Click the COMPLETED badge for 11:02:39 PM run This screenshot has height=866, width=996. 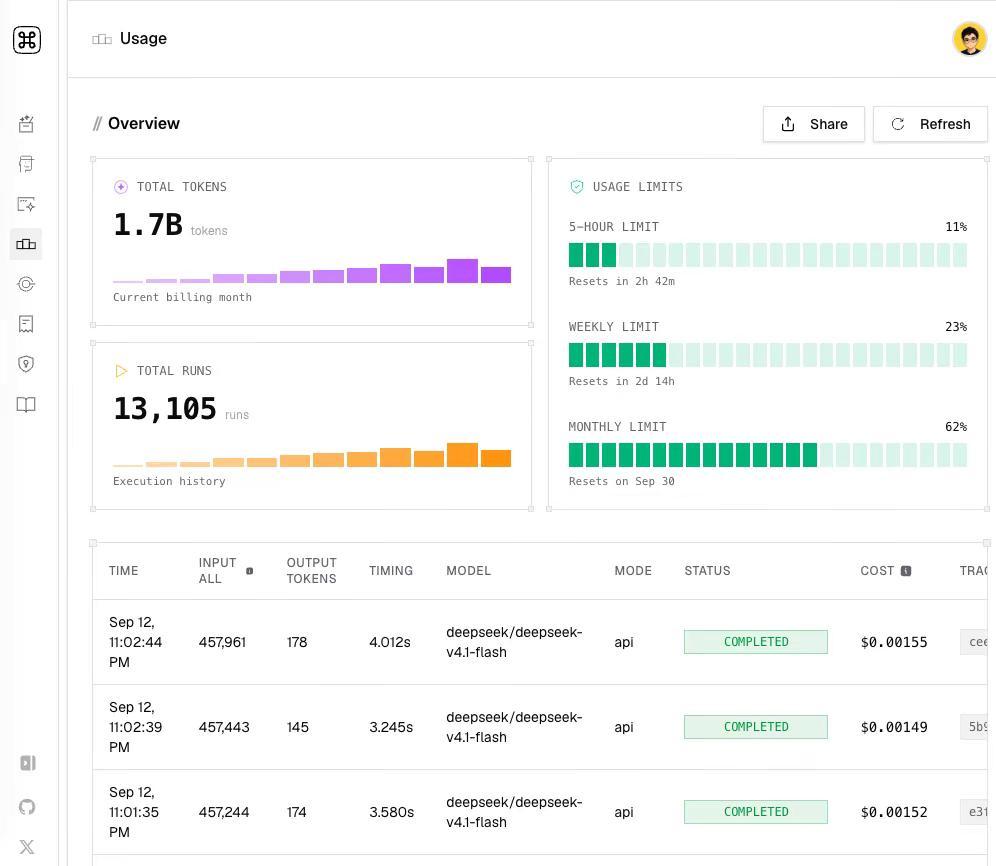[756, 727]
